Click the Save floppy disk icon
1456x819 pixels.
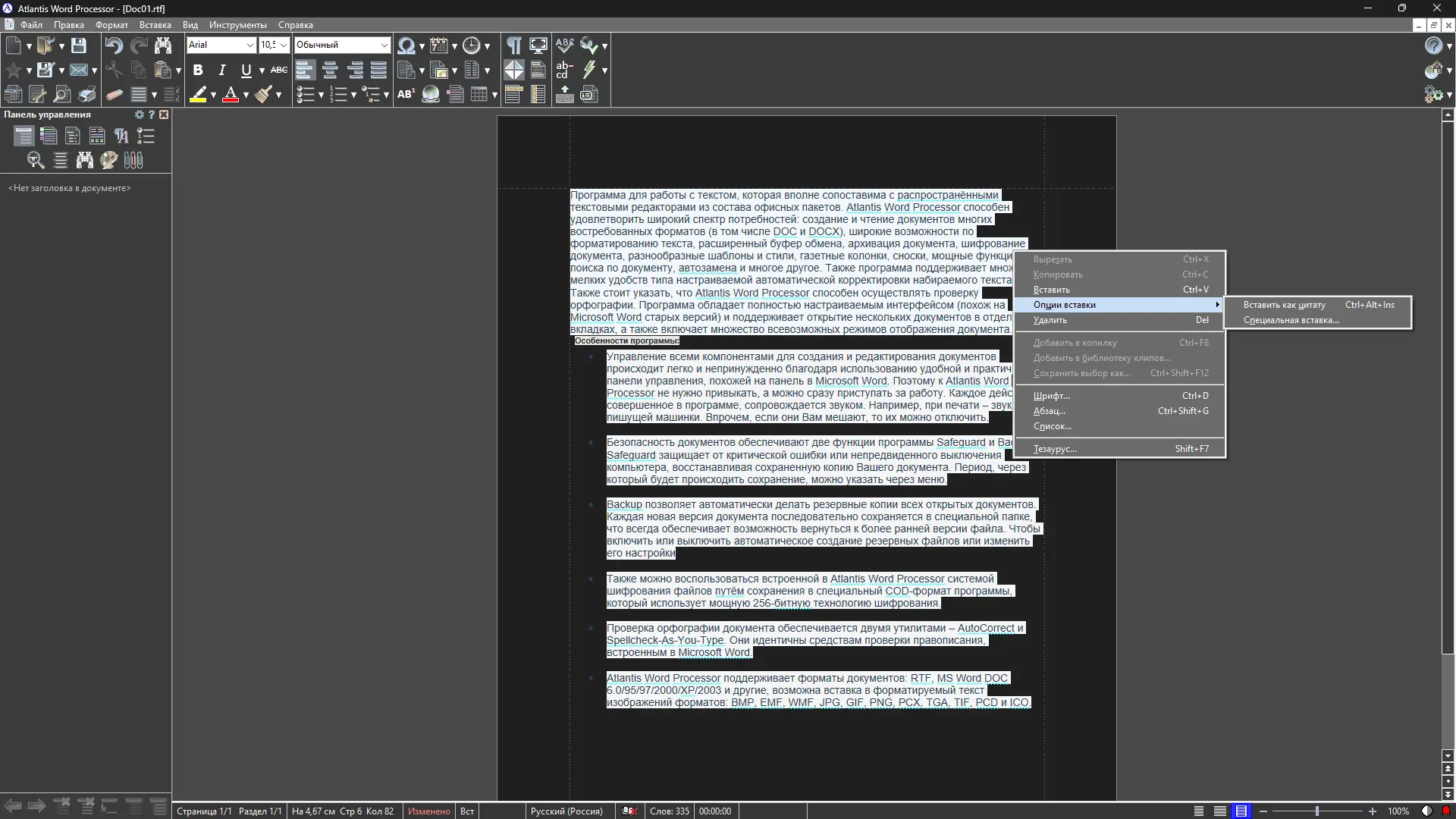click(x=78, y=45)
